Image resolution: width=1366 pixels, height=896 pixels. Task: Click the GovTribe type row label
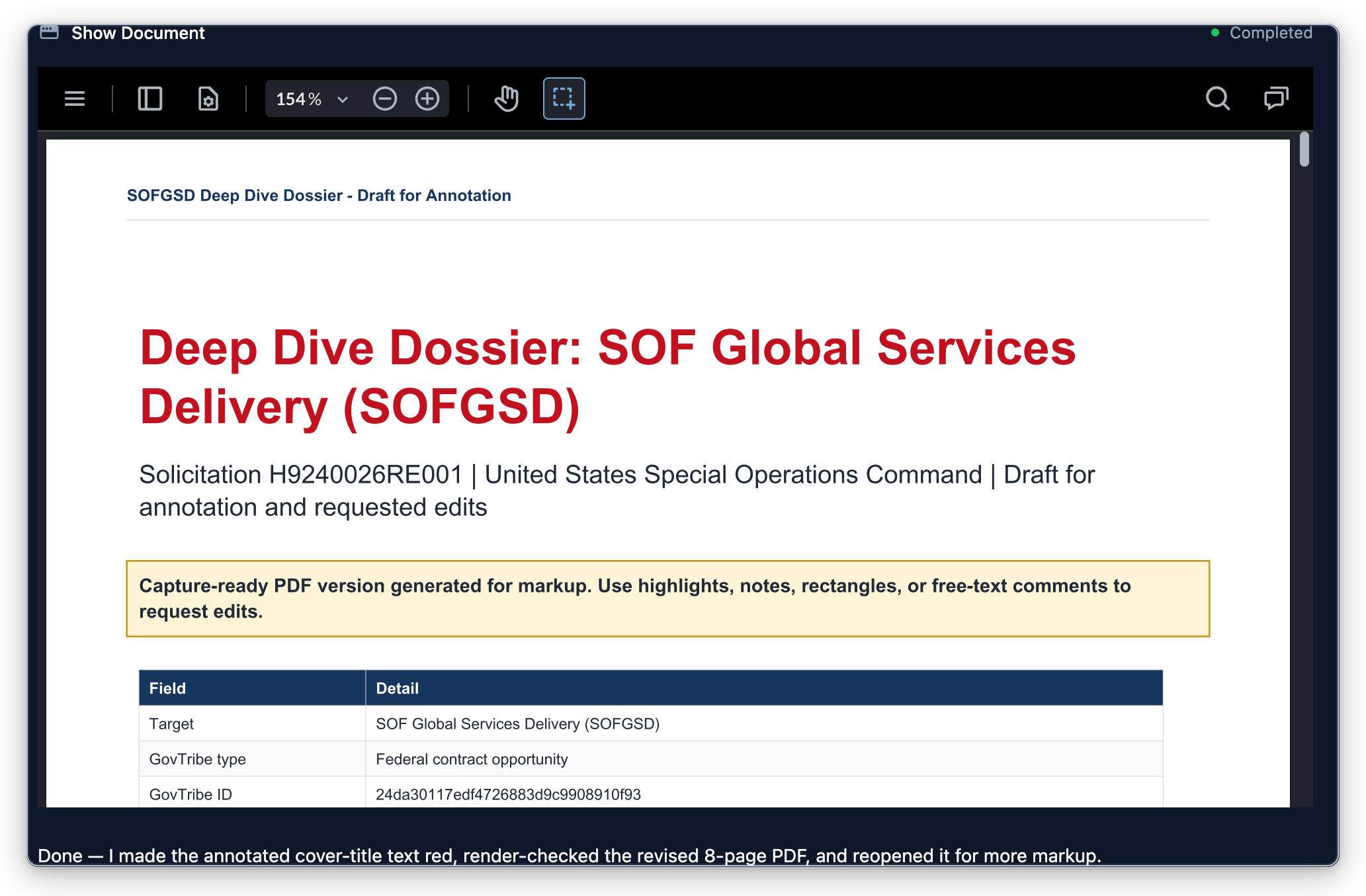pos(197,759)
